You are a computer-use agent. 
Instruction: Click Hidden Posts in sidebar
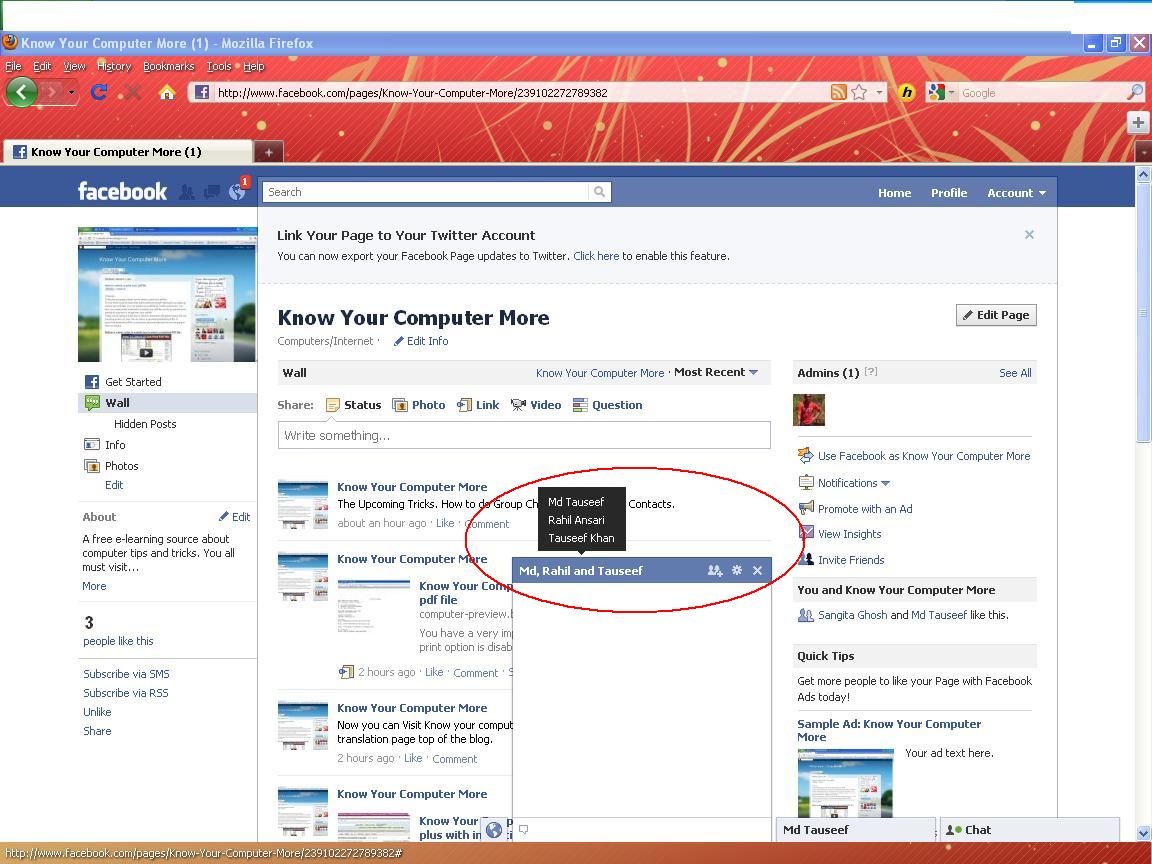(145, 424)
